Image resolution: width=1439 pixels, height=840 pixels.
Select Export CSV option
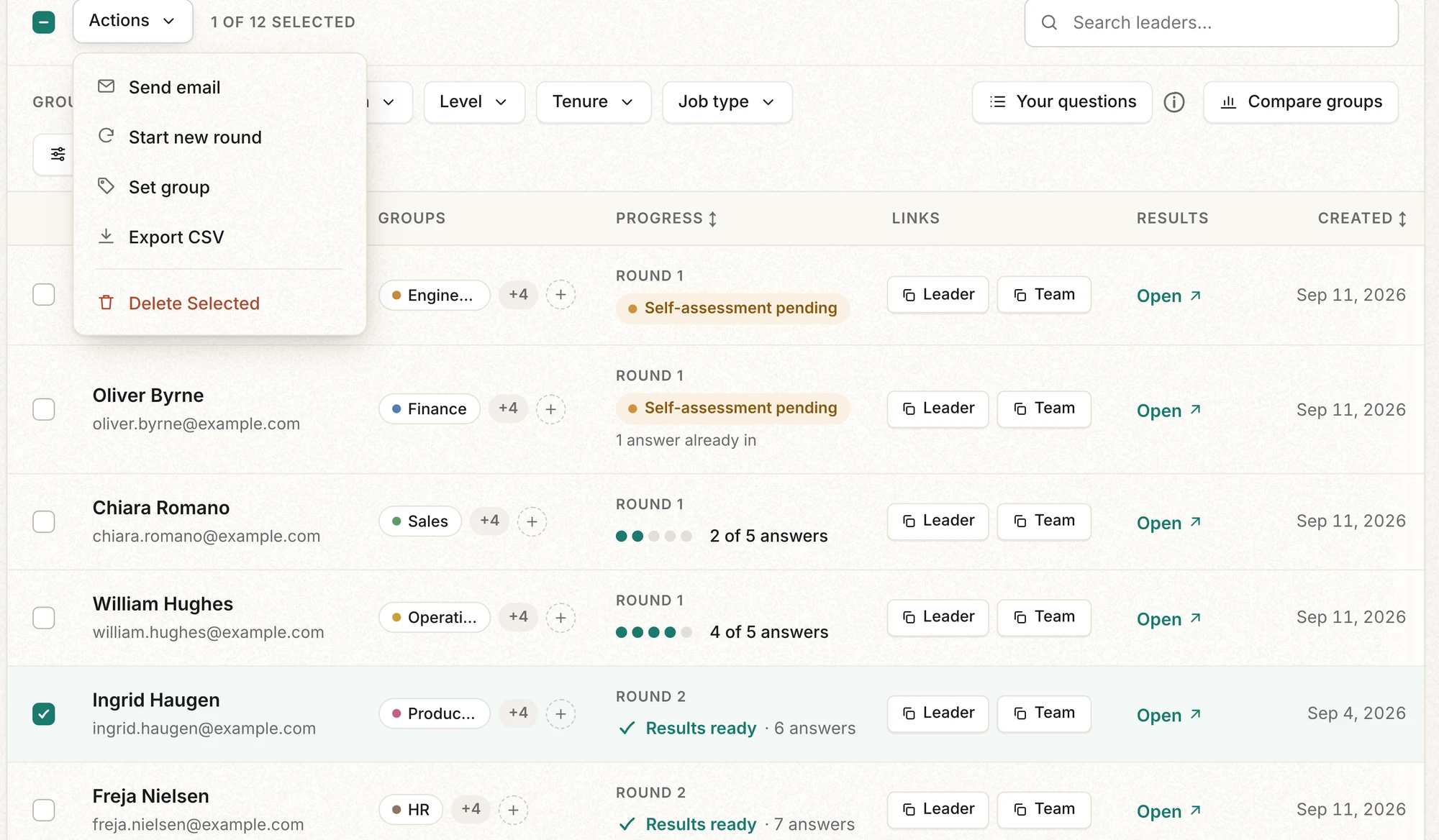pos(219,237)
